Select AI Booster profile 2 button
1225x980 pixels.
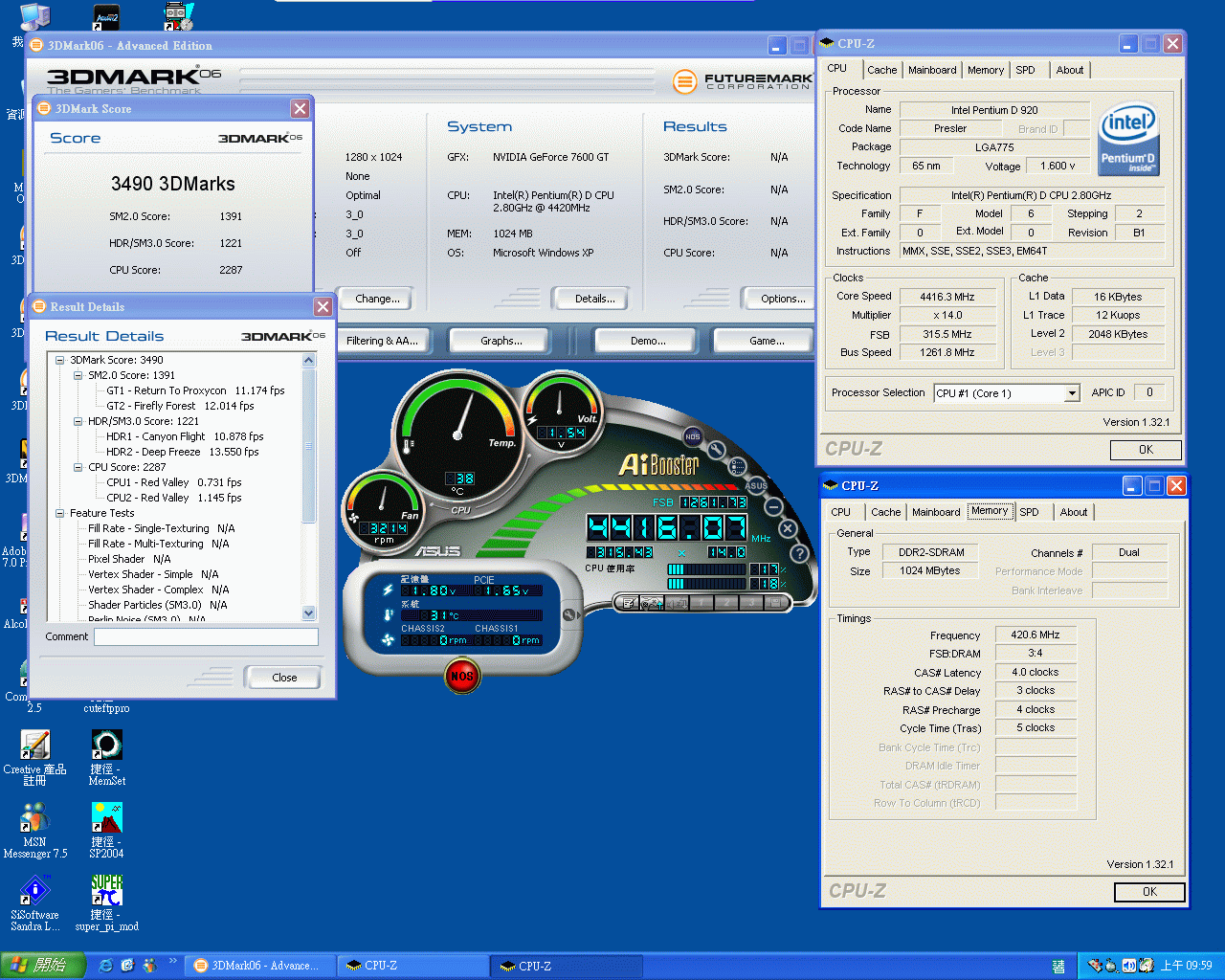726,603
